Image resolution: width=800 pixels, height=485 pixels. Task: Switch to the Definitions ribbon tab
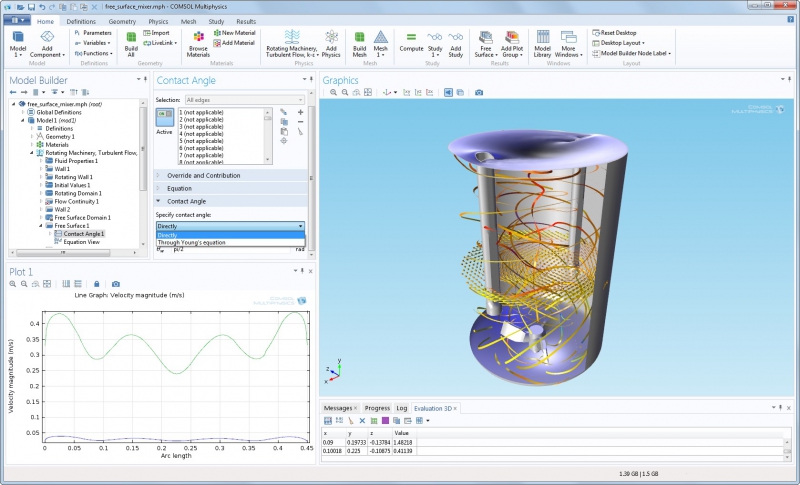[x=81, y=21]
